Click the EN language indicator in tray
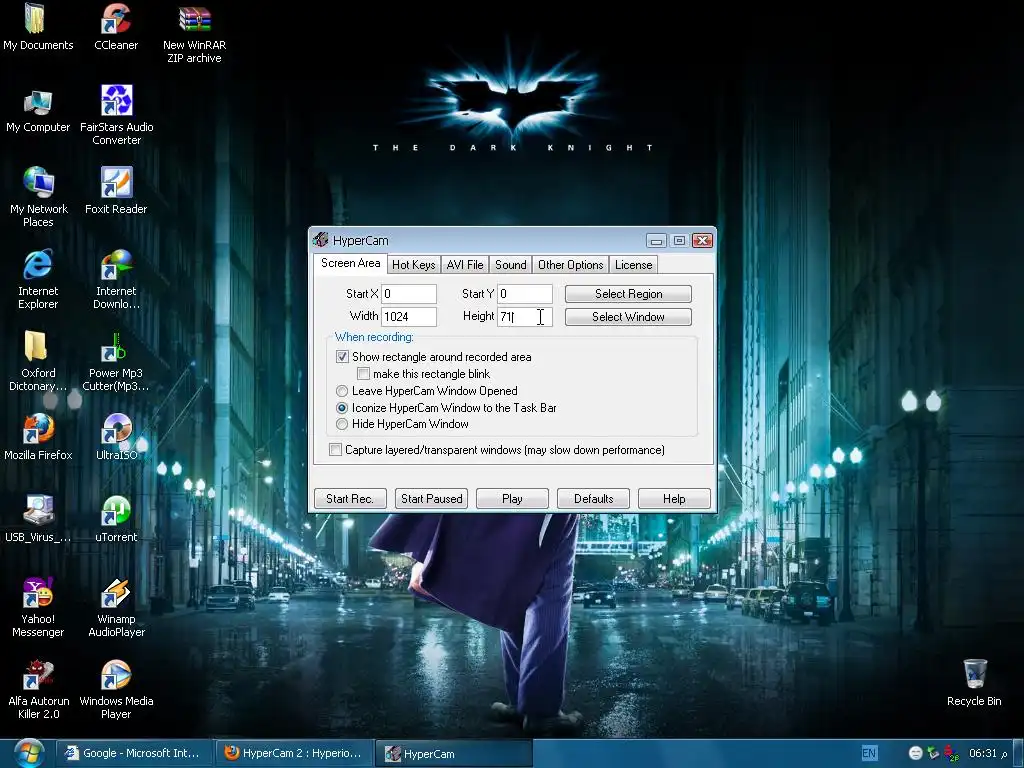The image size is (1024, 768). 869,753
